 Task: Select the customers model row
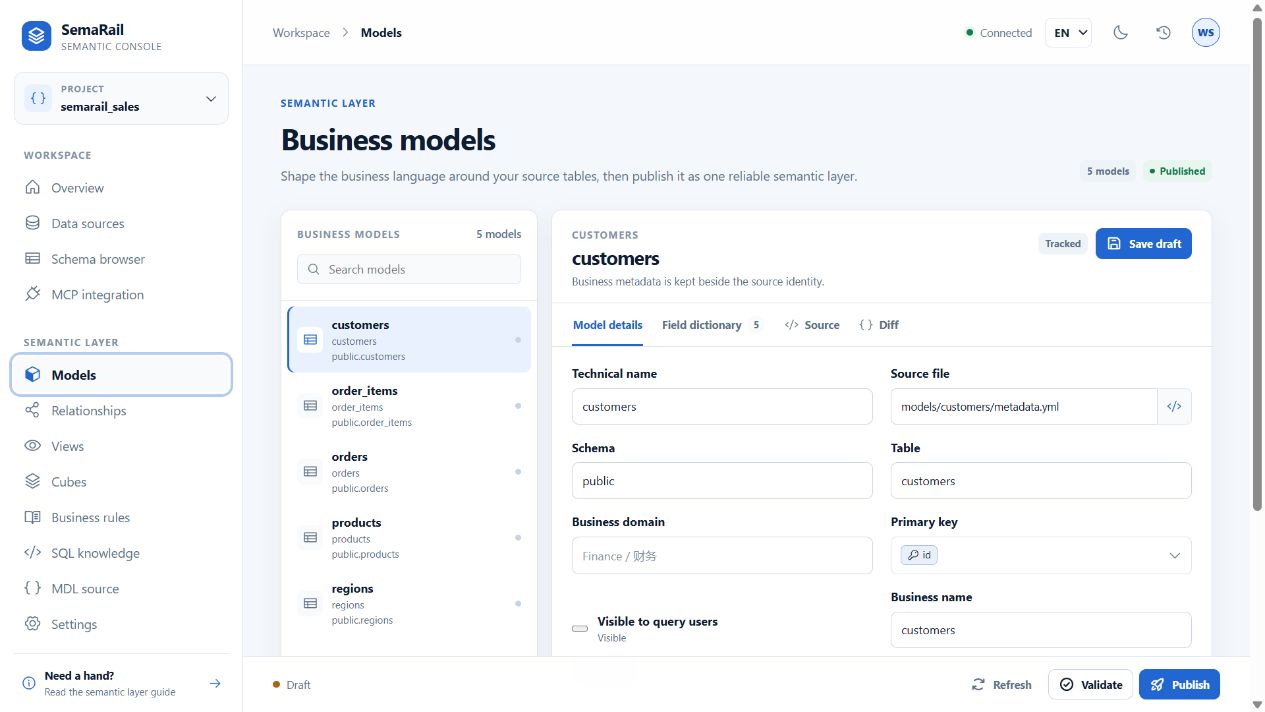pyautogui.click(x=409, y=340)
